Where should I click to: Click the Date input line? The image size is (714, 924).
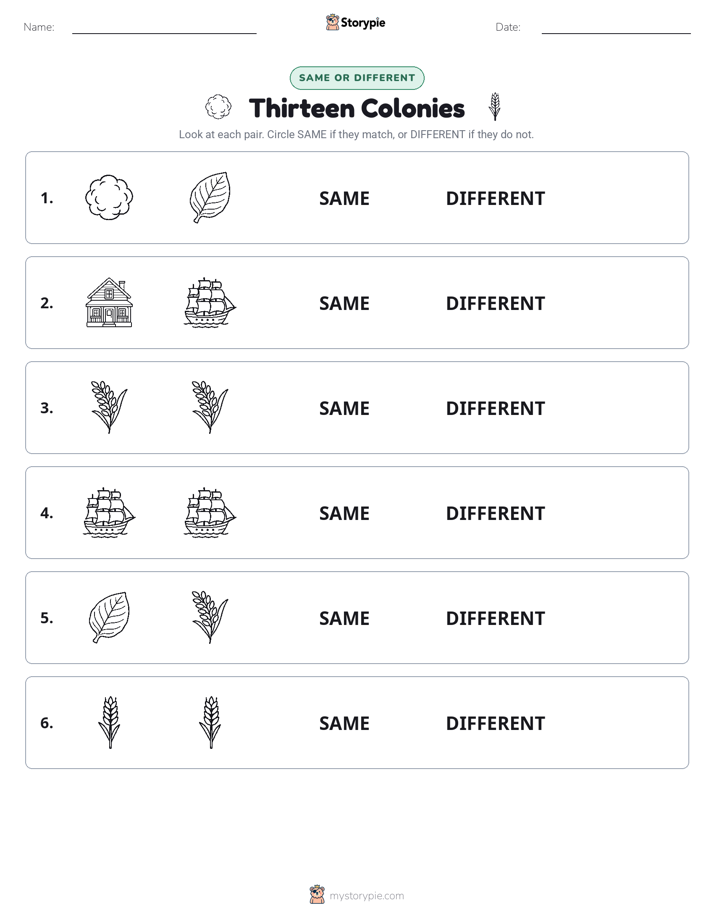[x=616, y=28]
